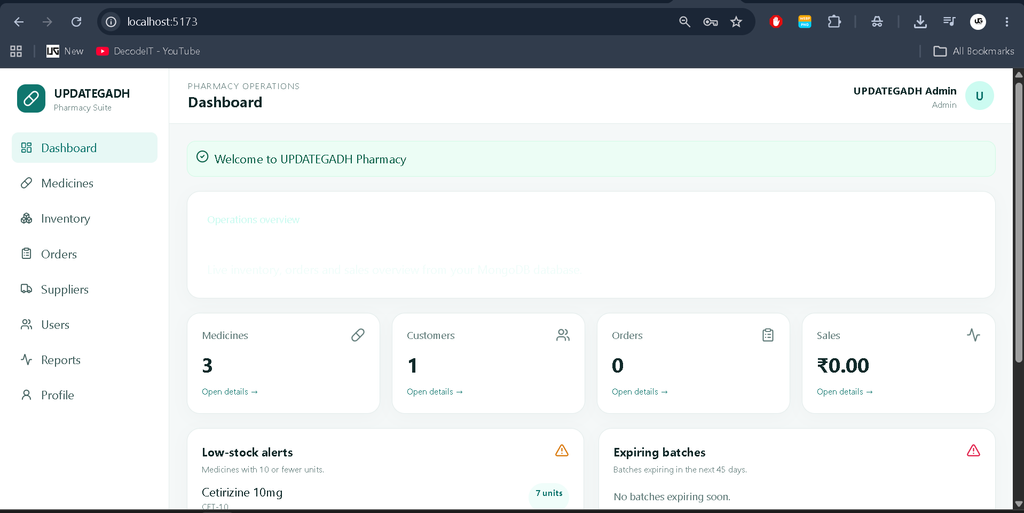Click the UPDATEGADH Admin name in header
Image resolution: width=1024 pixels, height=513 pixels.
pyautogui.click(x=904, y=91)
